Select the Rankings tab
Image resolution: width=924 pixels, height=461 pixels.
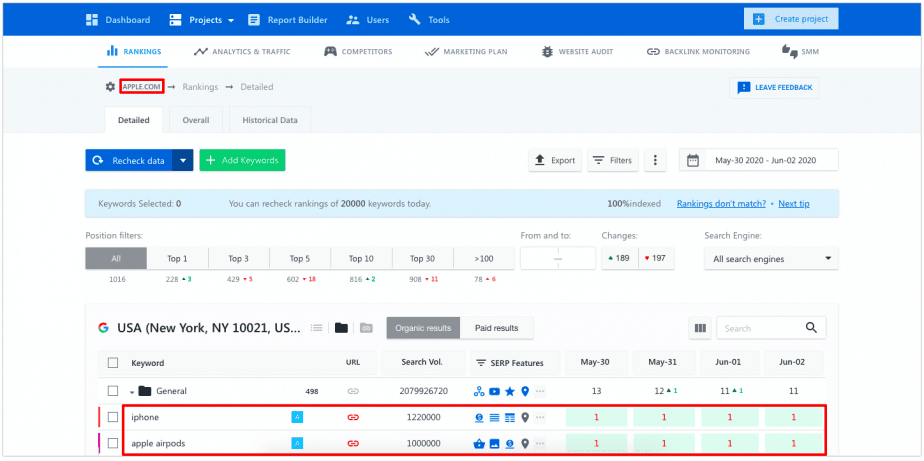[x=133, y=51]
